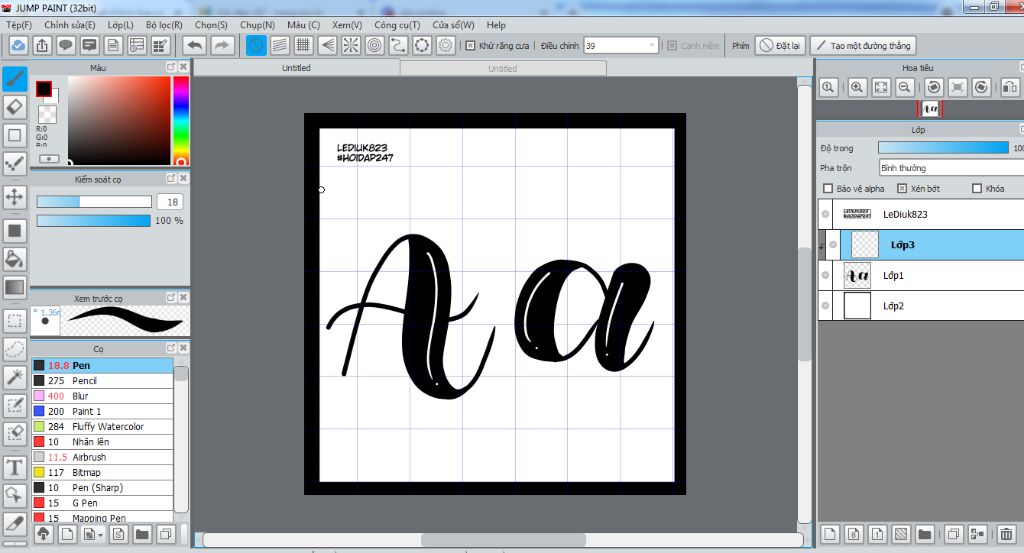Click zoom in icon in Hoa tiêu panel

coord(857,87)
